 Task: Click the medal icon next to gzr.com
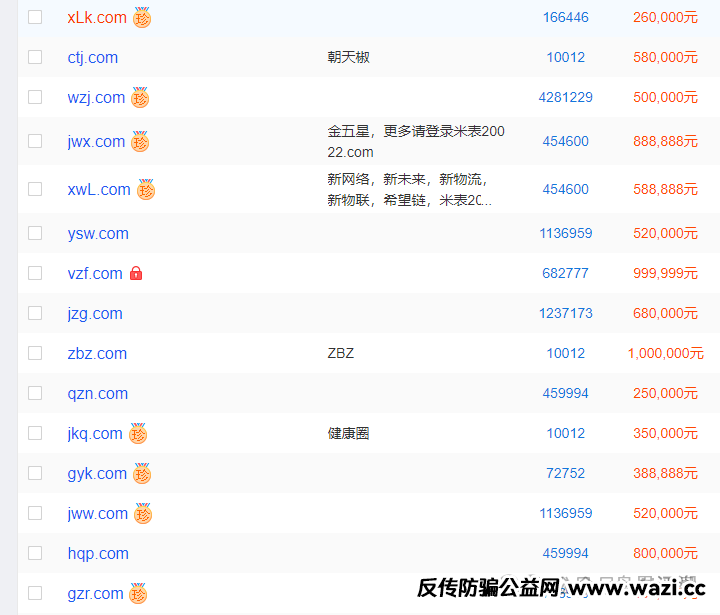139,594
